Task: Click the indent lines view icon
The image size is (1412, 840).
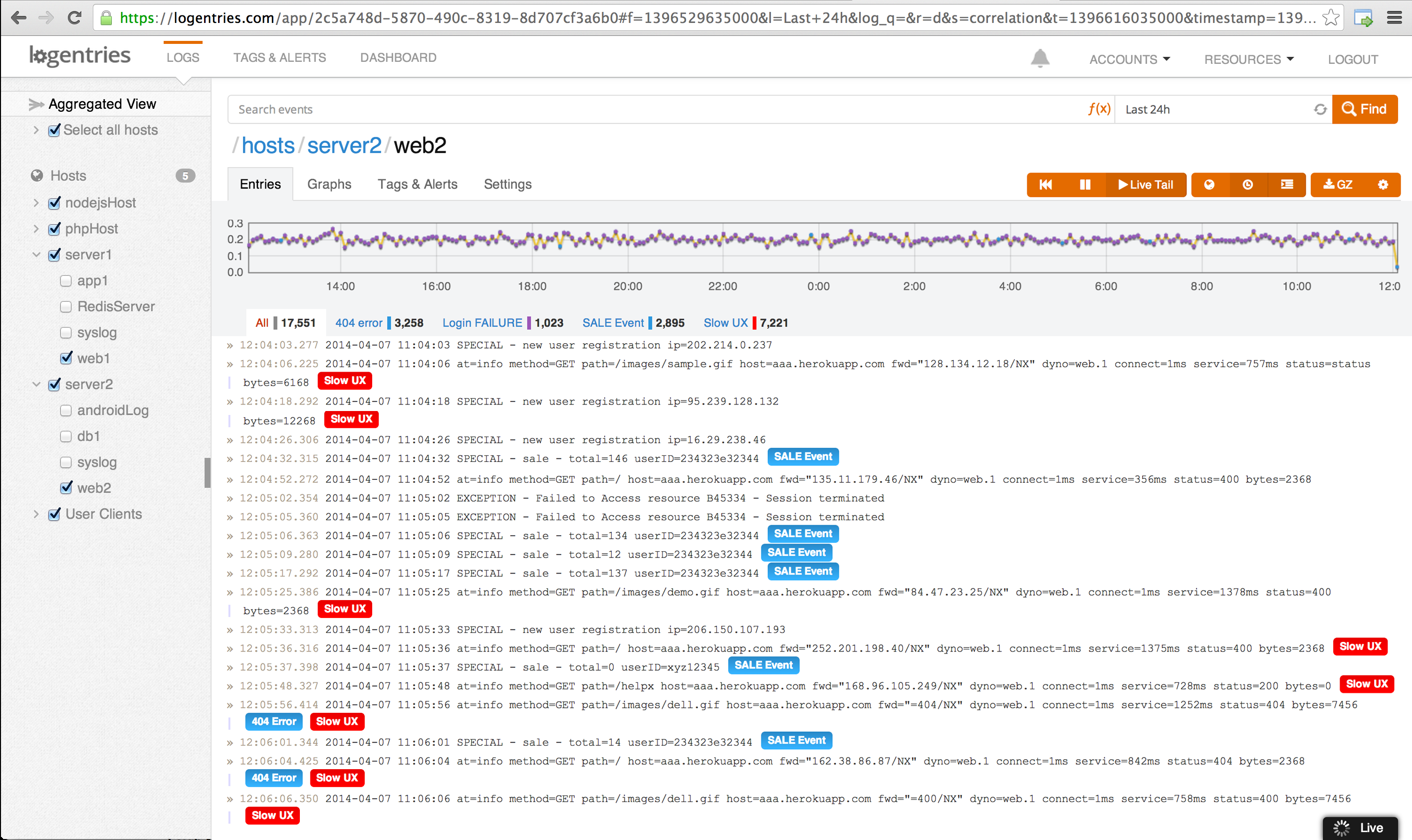Action: pyautogui.click(x=1287, y=185)
